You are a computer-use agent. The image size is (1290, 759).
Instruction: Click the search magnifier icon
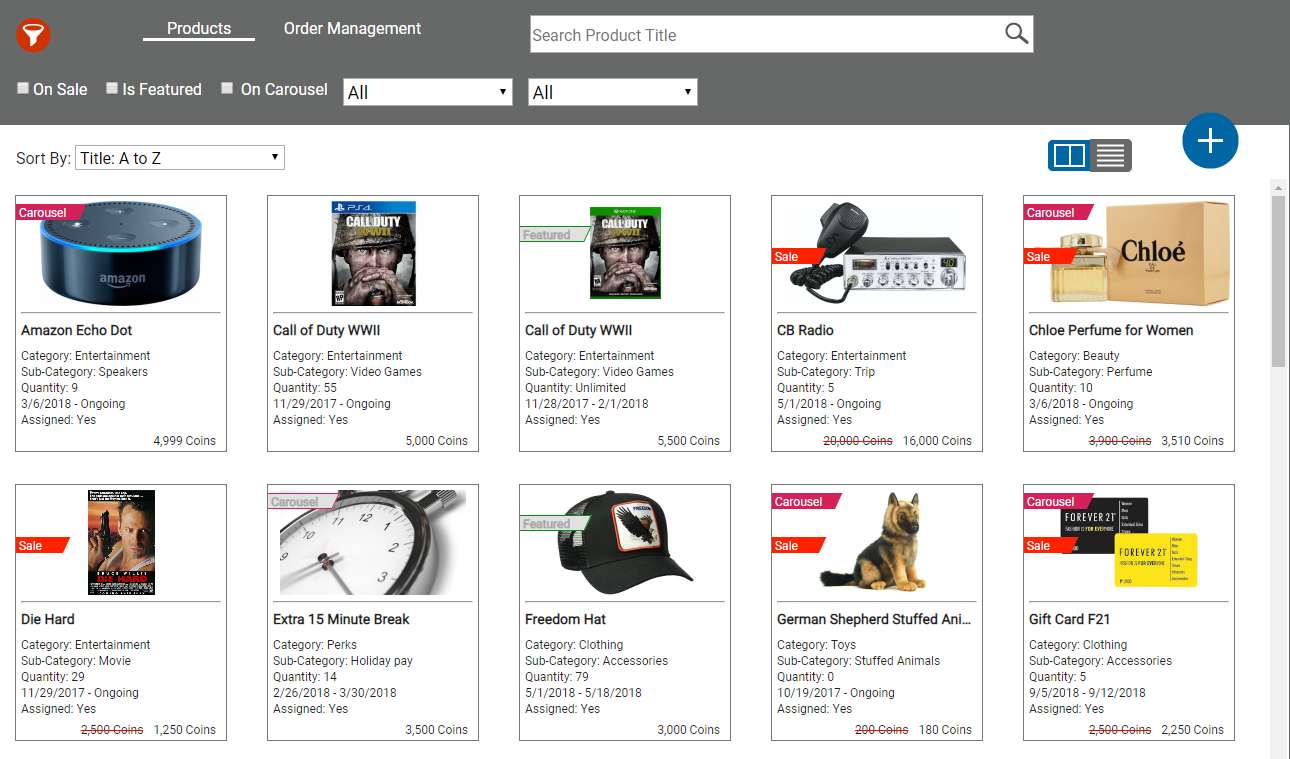click(x=1016, y=34)
